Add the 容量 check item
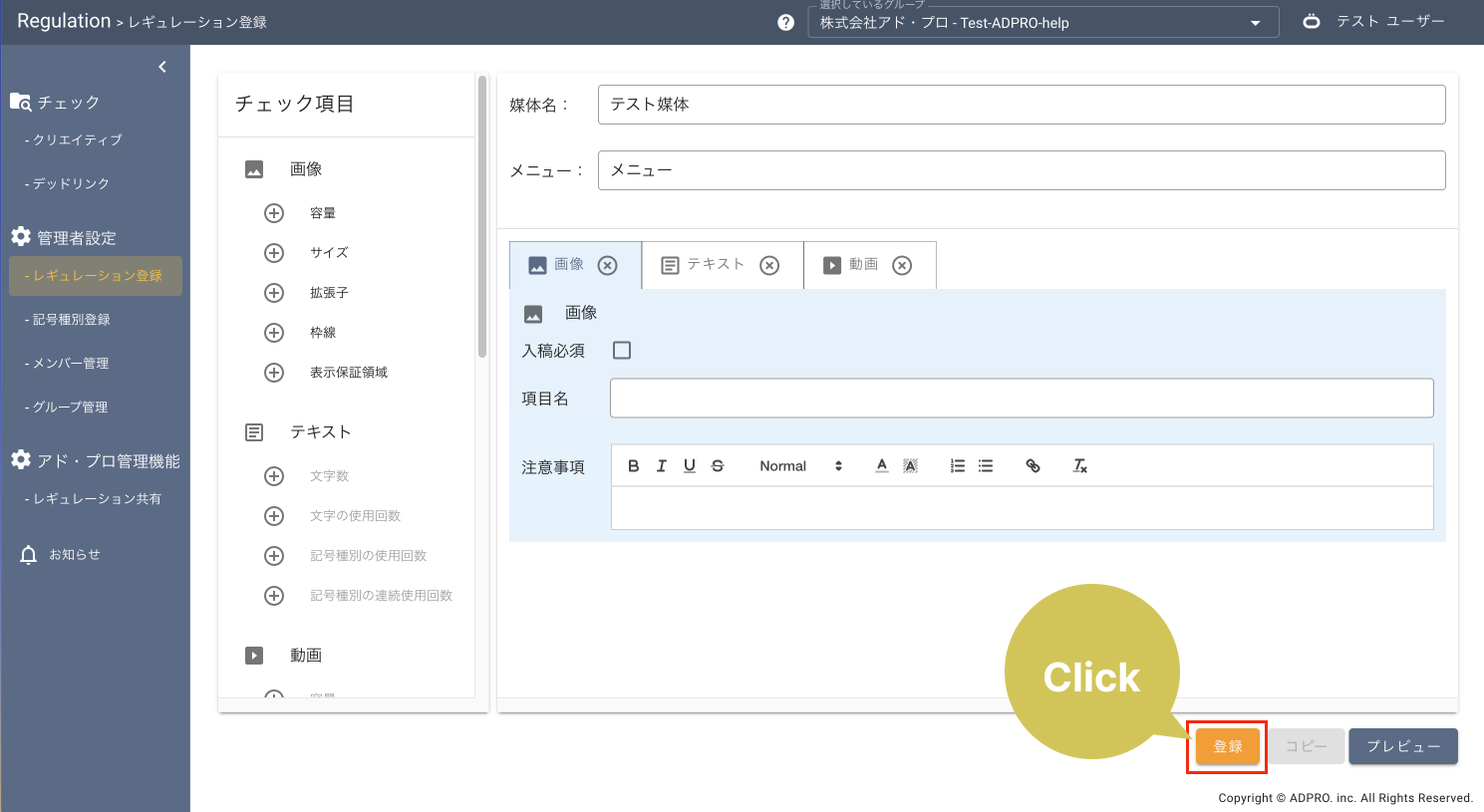Screen dimensions: 1484x812 pyautogui.click(x=274, y=213)
